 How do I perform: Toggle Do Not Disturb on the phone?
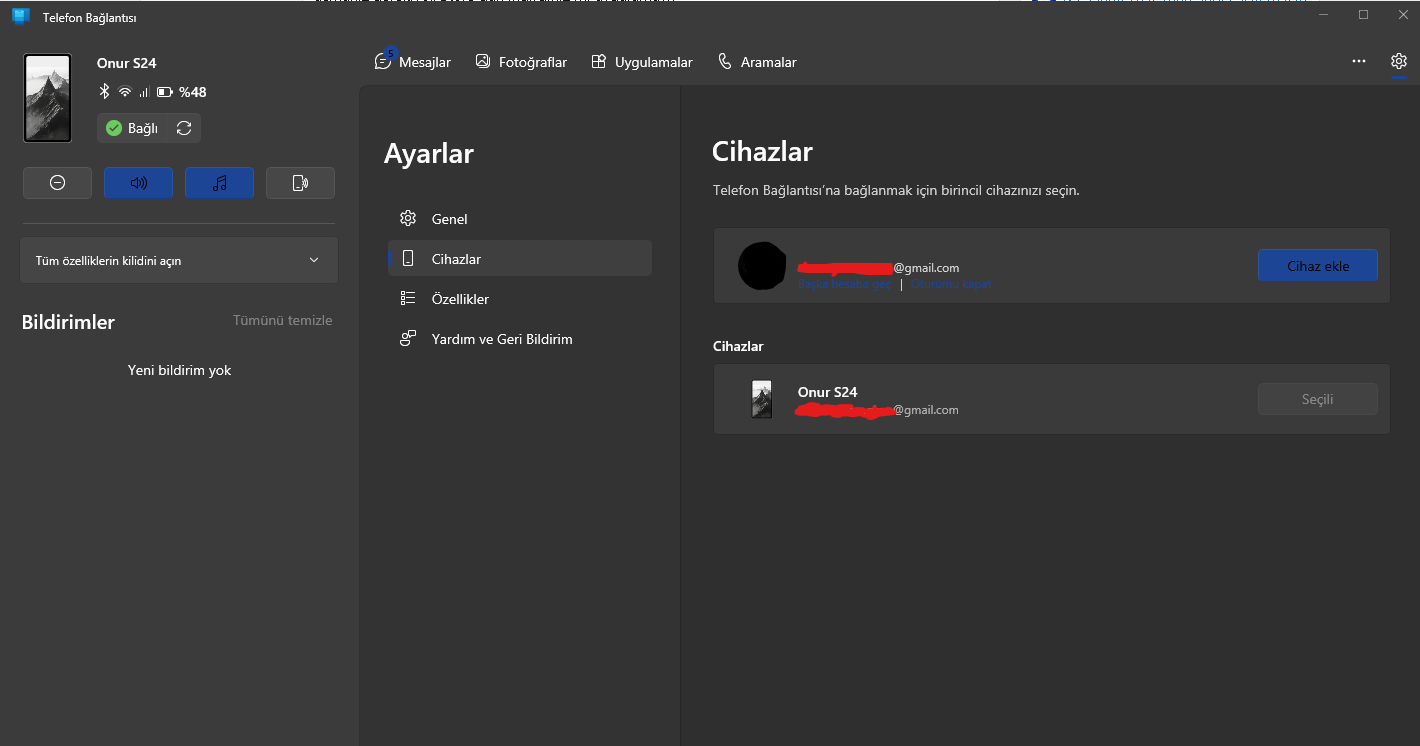tap(57, 183)
